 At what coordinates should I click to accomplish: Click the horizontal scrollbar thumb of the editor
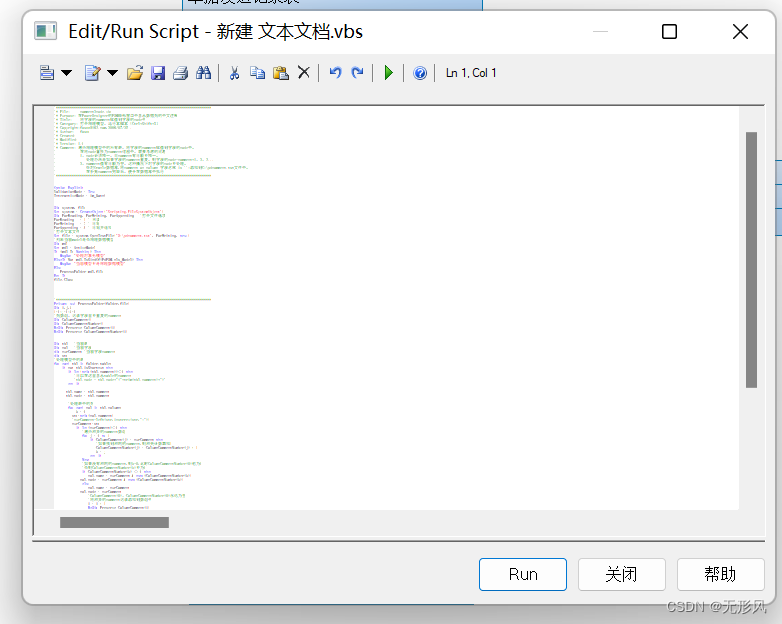coord(114,522)
